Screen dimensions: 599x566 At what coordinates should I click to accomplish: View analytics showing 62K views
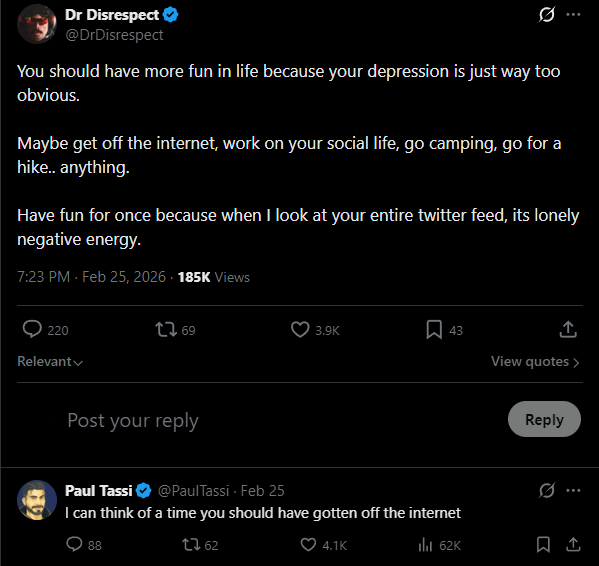click(x=425, y=545)
